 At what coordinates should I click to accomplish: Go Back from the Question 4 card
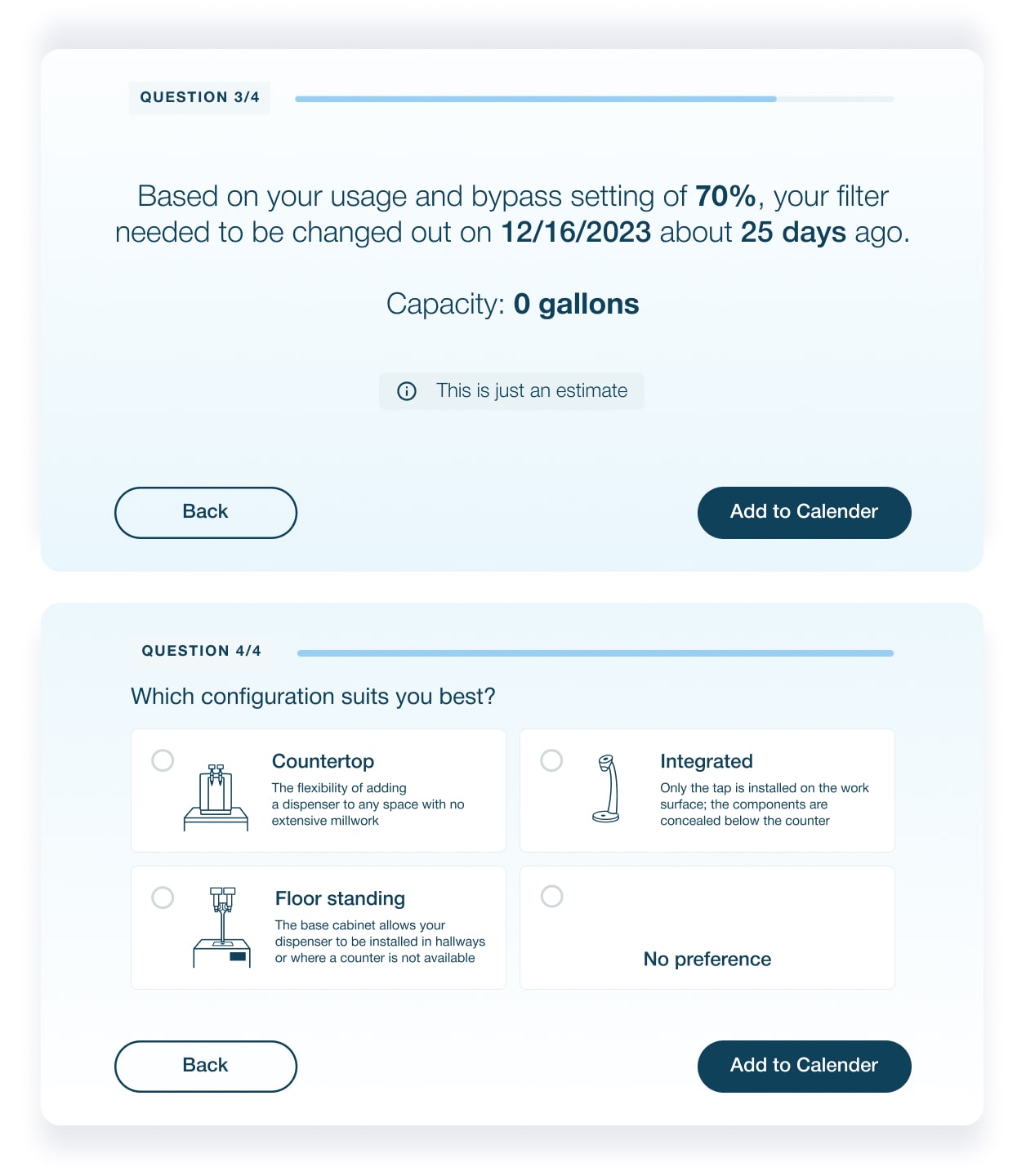[x=205, y=1066]
